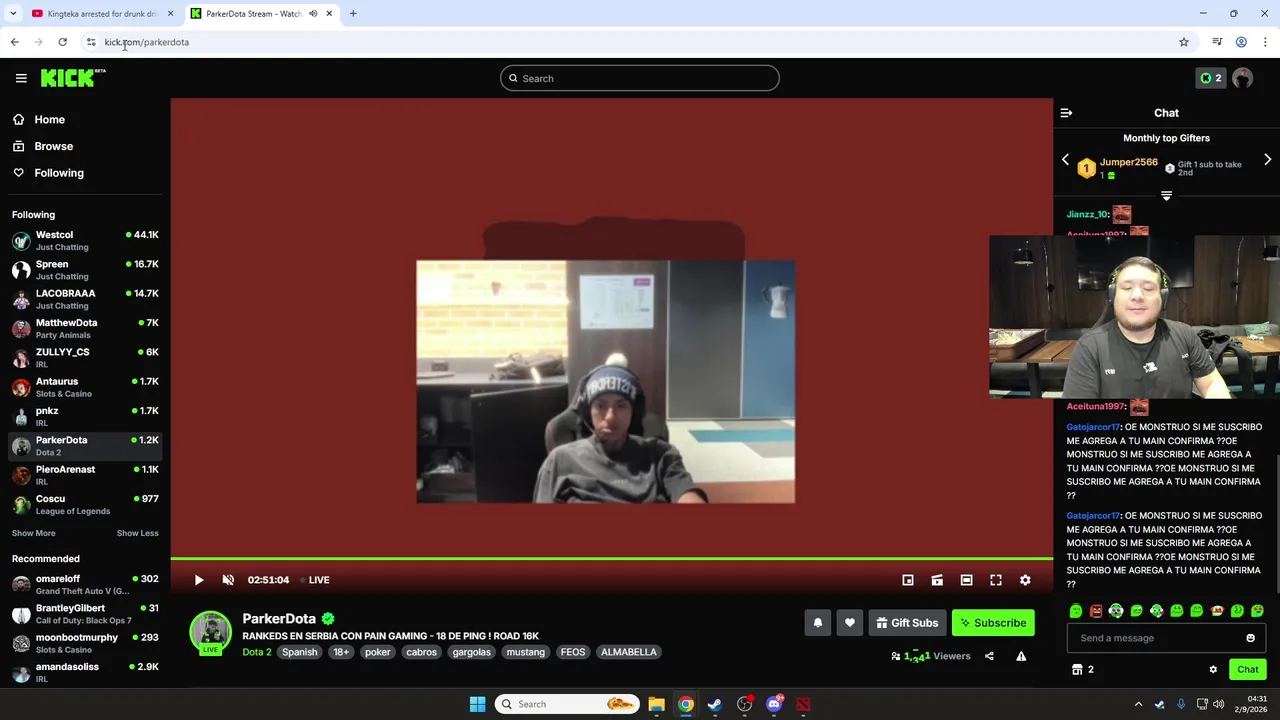The image size is (1280, 720).
Task: Open chat settings gear
Action: (1213, 669)
